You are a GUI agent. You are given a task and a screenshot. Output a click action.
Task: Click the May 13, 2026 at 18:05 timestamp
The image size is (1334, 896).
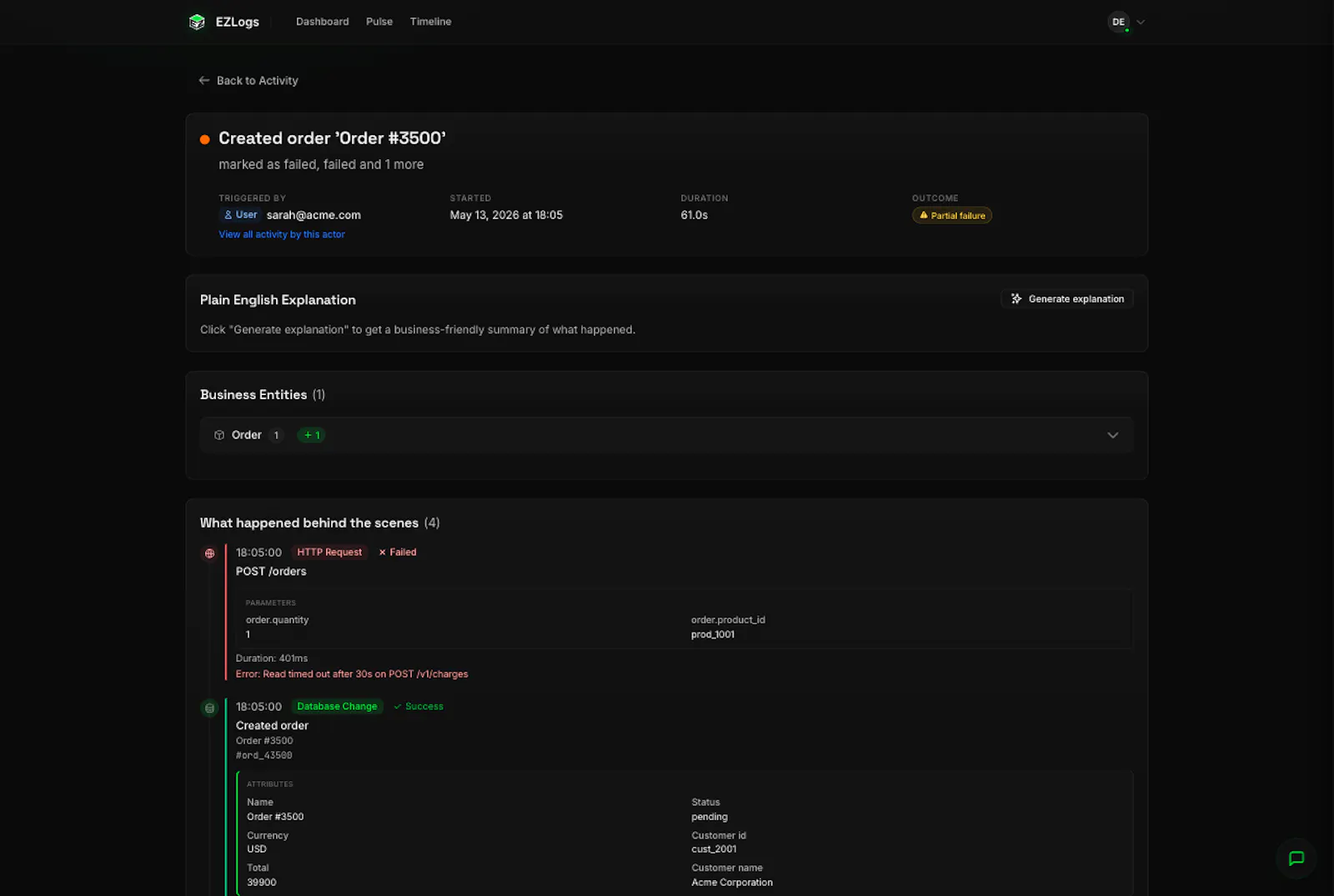[x=506, y=215]
